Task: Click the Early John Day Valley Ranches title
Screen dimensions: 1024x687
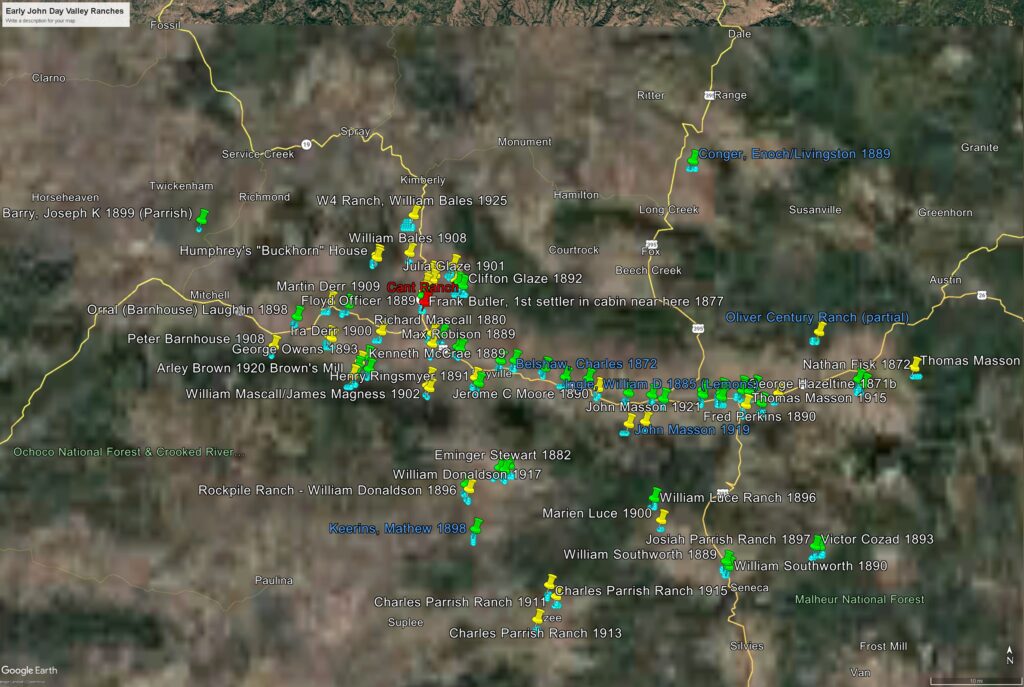Action: coord(65,9)
